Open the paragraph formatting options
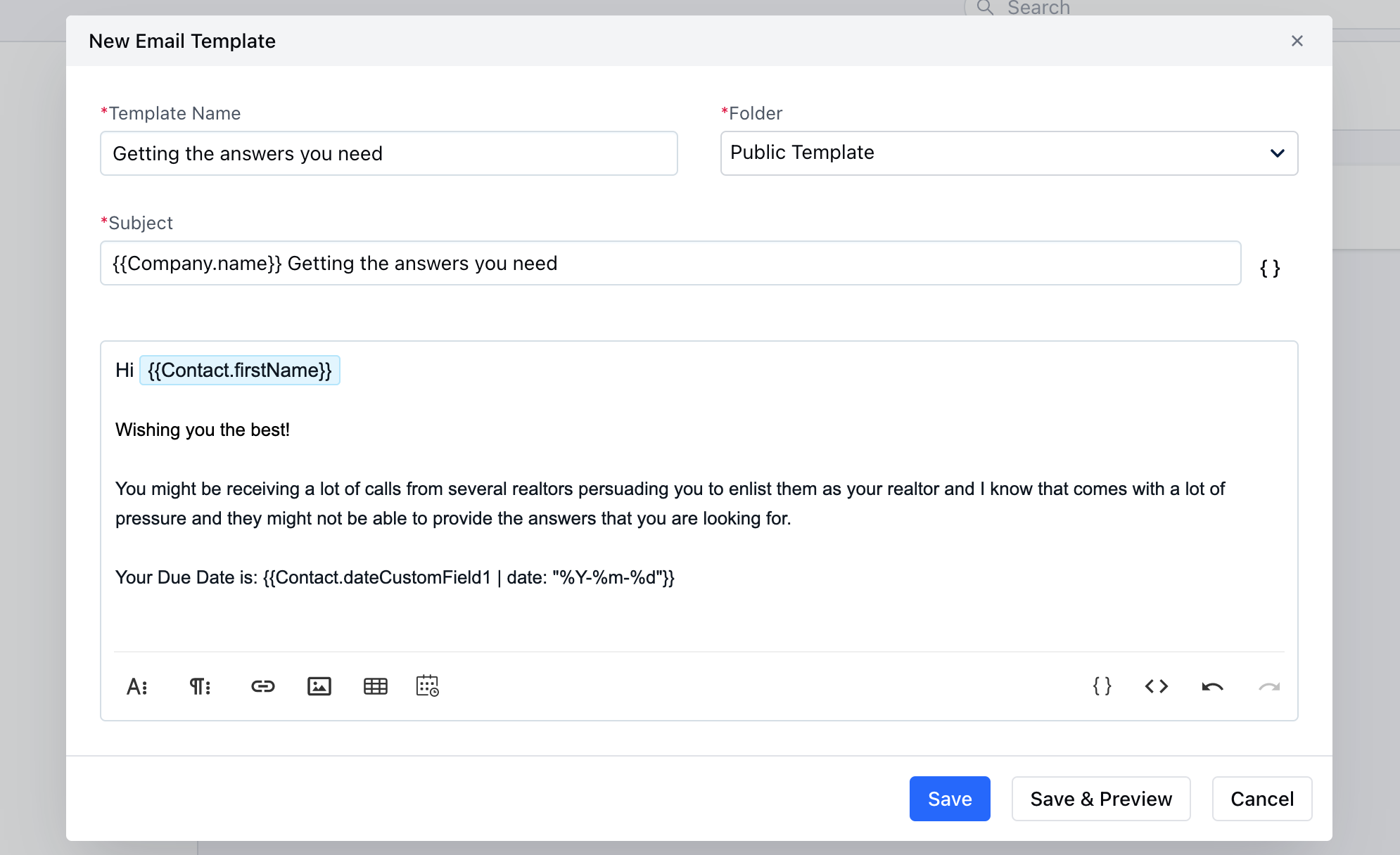 [x=199, y=686]
